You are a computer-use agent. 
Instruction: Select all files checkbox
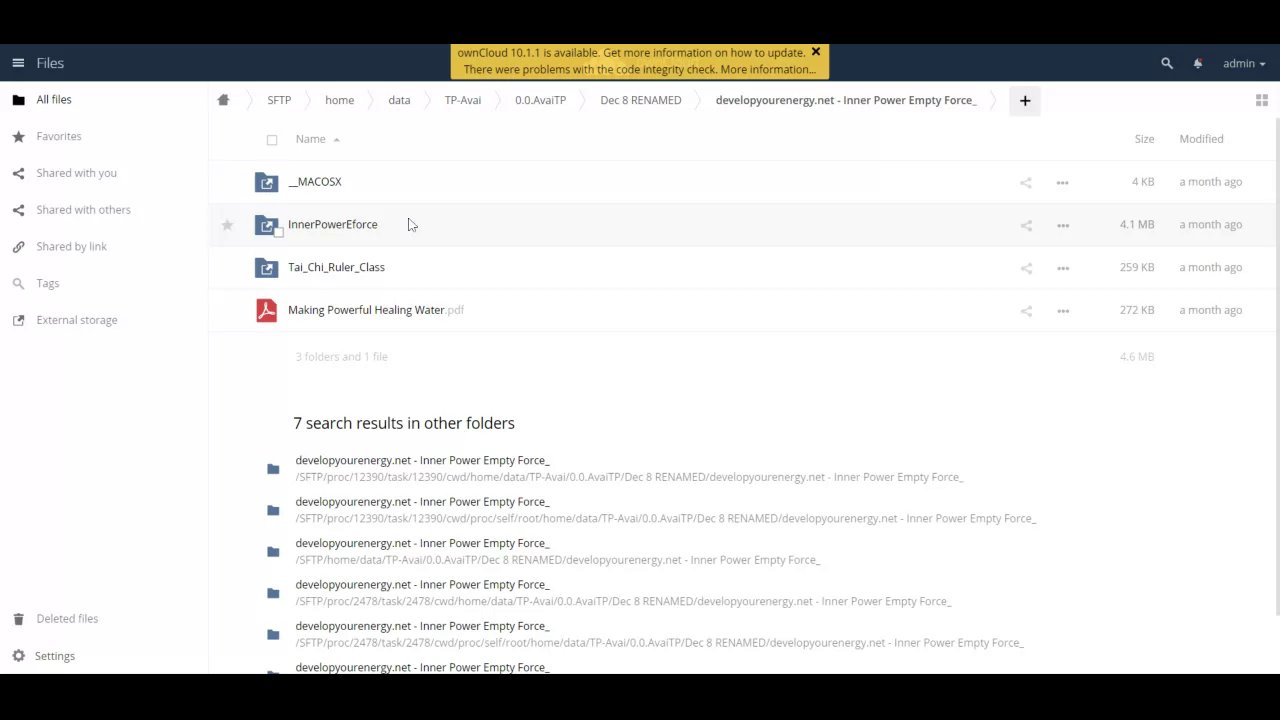(x=272, y=140)
